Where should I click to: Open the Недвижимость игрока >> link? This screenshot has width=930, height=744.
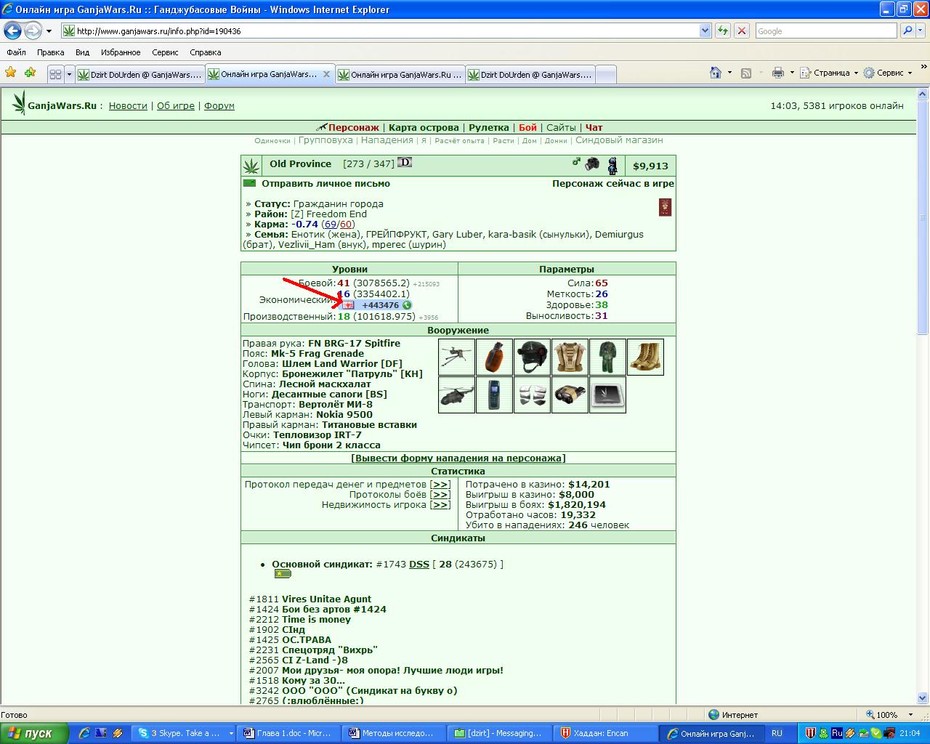tap(439, 505)
